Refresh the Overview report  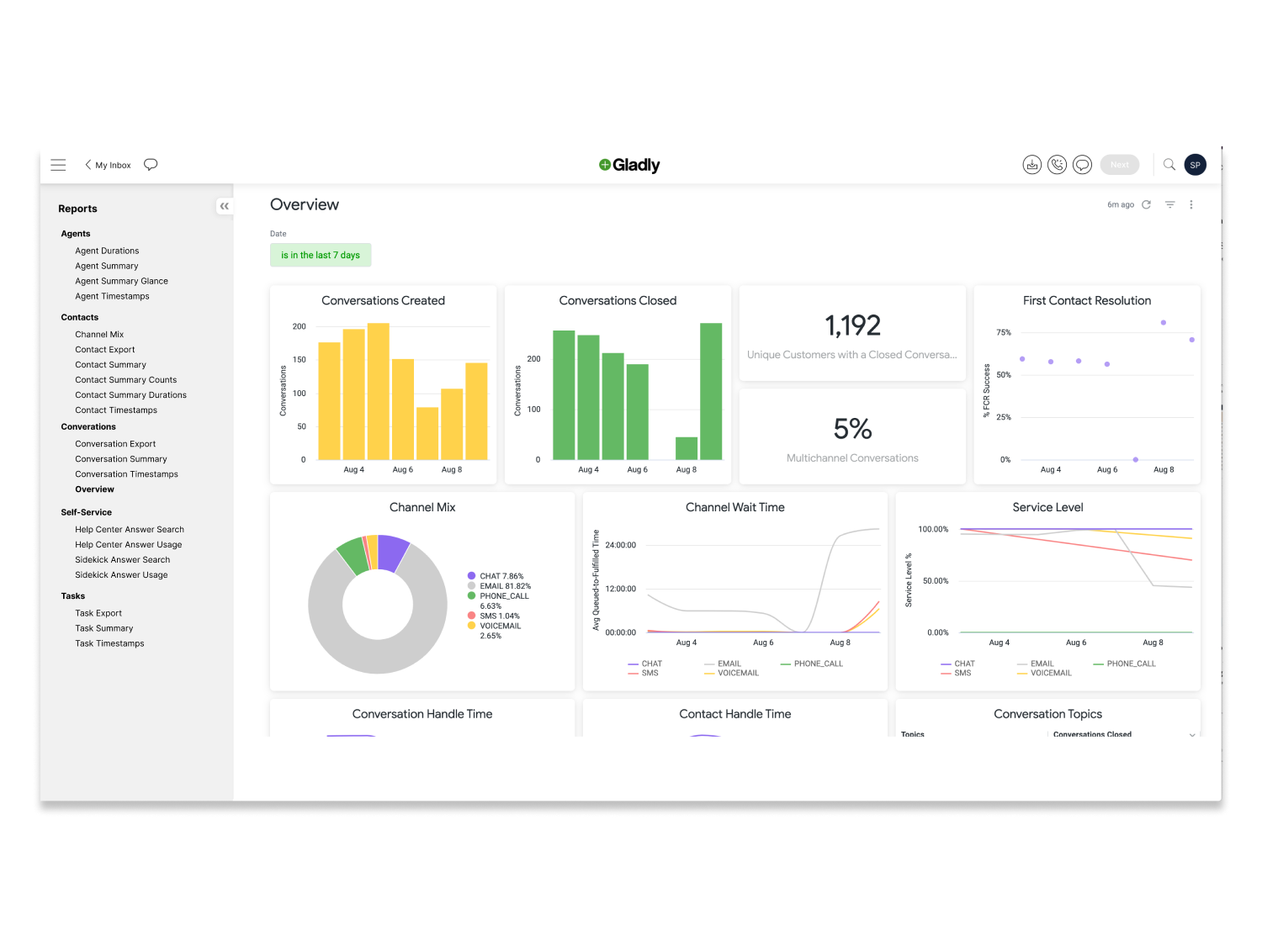(1147, 204)
